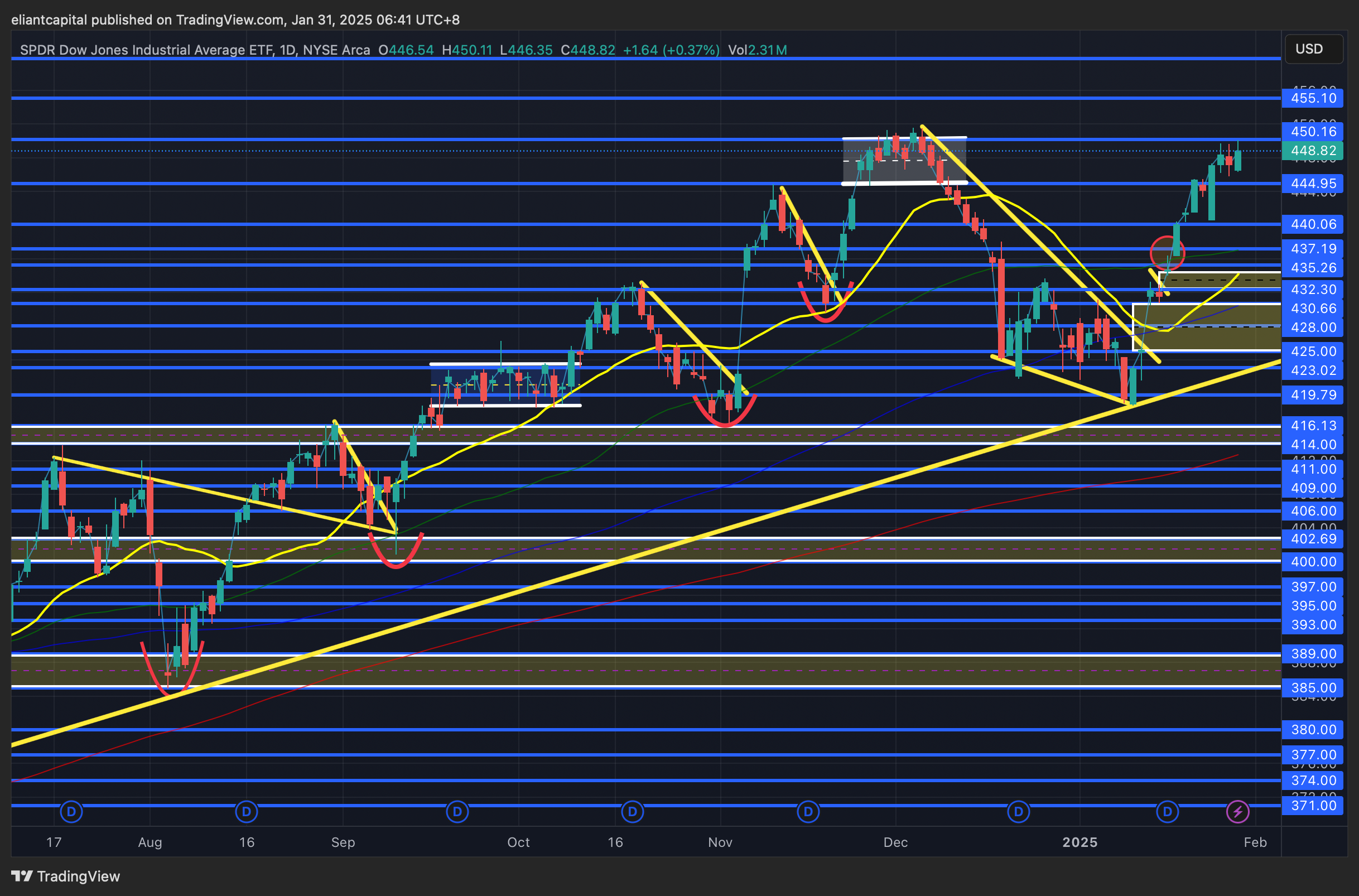Click the dividend D marker between Sep and Oct

point(457,811)
